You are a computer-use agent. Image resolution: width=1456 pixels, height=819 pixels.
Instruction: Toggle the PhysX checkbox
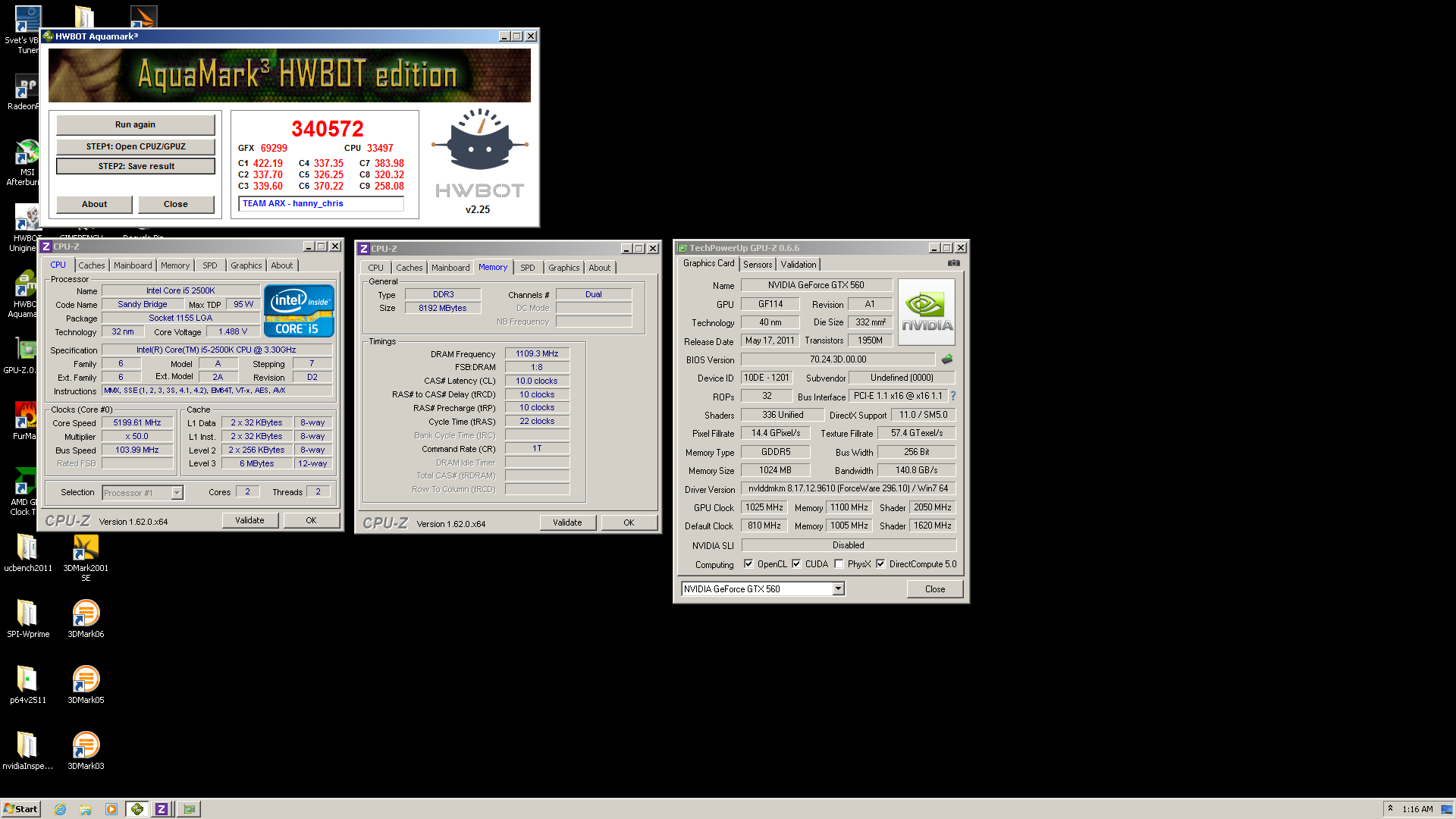coord(839,563)
